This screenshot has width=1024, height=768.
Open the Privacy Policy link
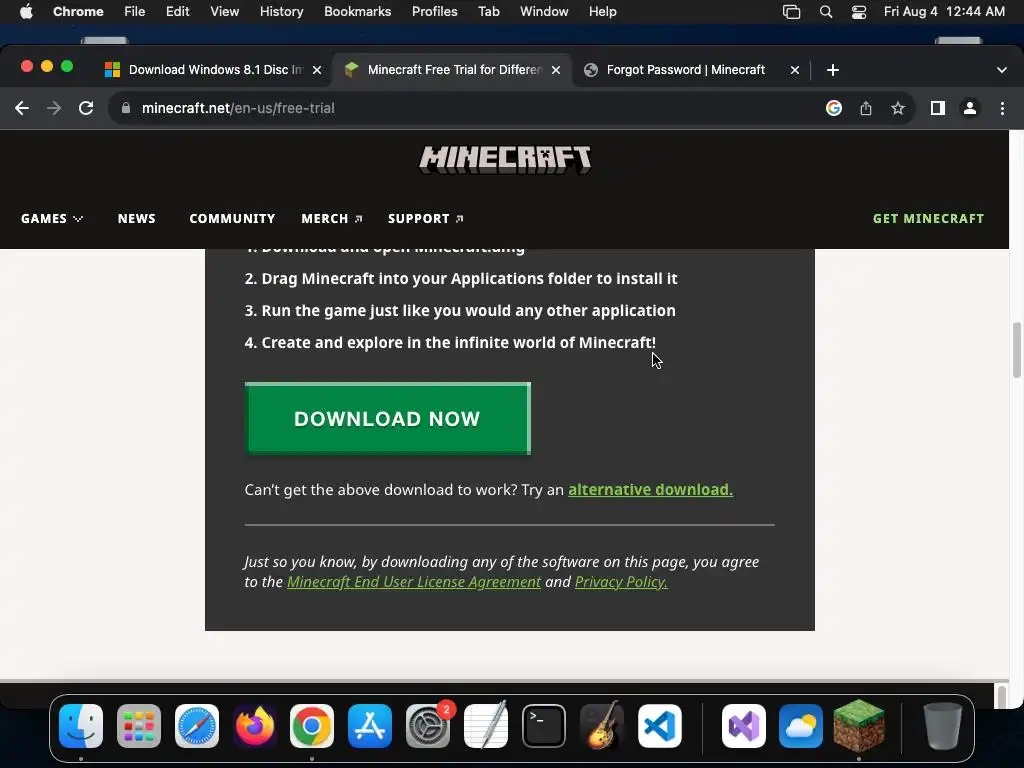tap(621, 582)
